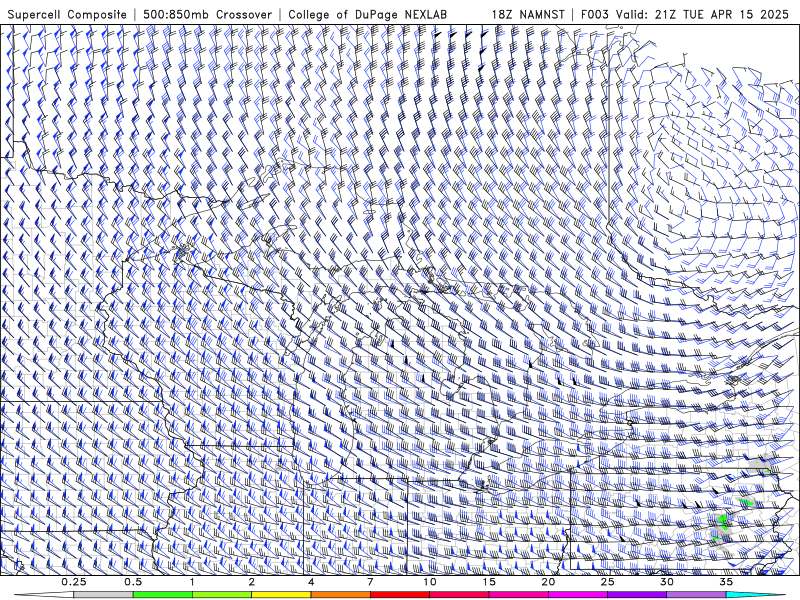Click the legend value 30
The width and height of the screenshot is (800, 600).
click(666, 582)
